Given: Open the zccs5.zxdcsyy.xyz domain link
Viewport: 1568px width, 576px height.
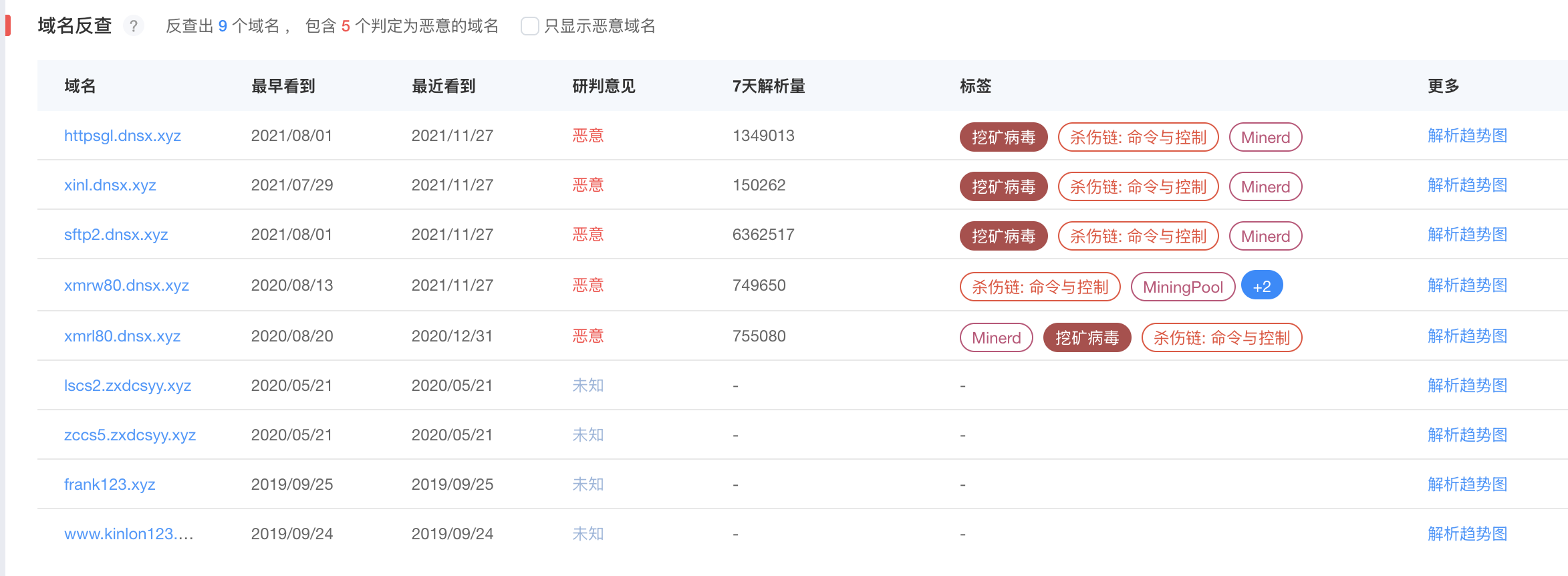Looking at the screenshot, I should 130,435.
